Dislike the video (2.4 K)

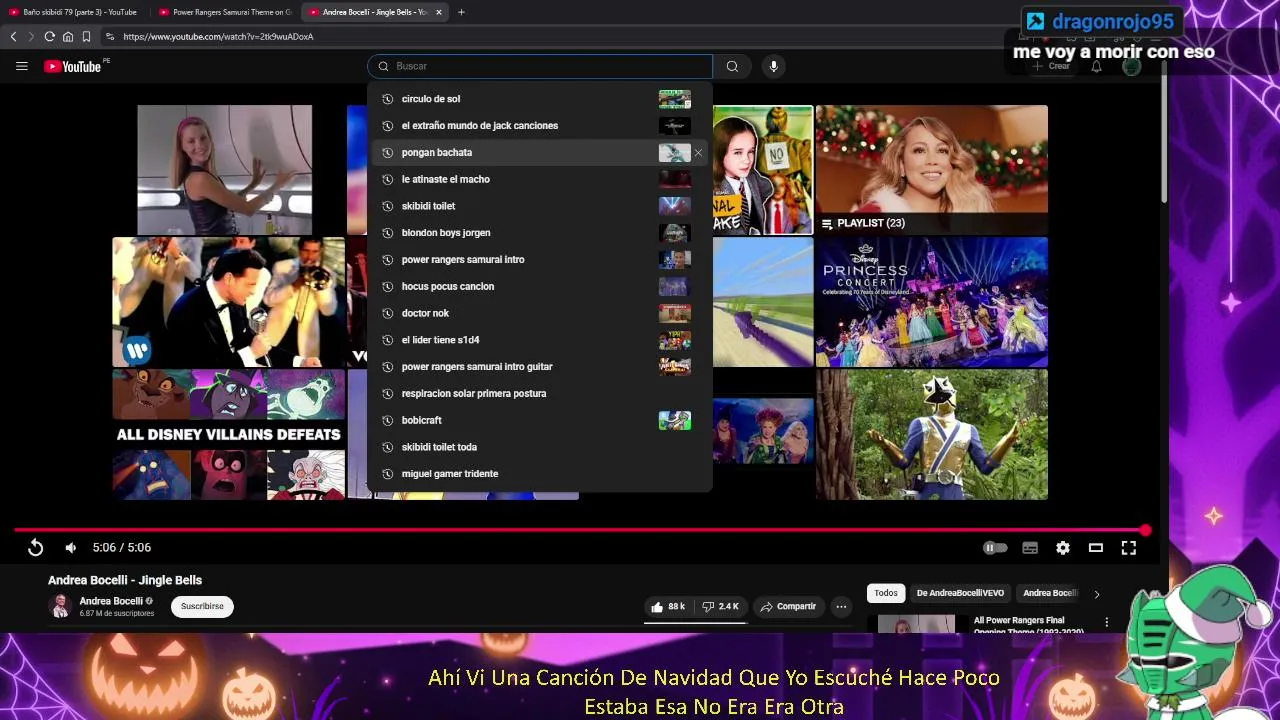click(721, 606)
